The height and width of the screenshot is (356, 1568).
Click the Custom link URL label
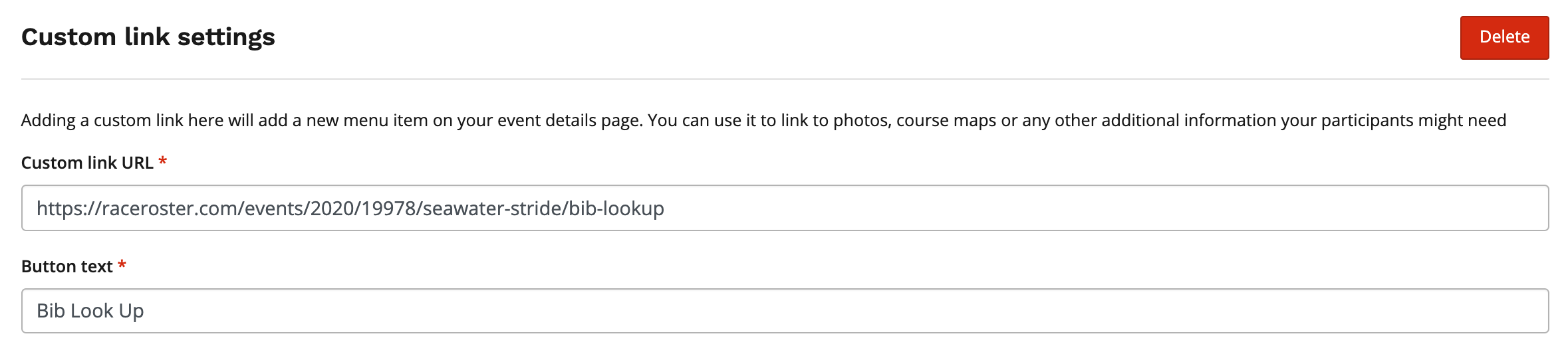[x=87, y=163]
